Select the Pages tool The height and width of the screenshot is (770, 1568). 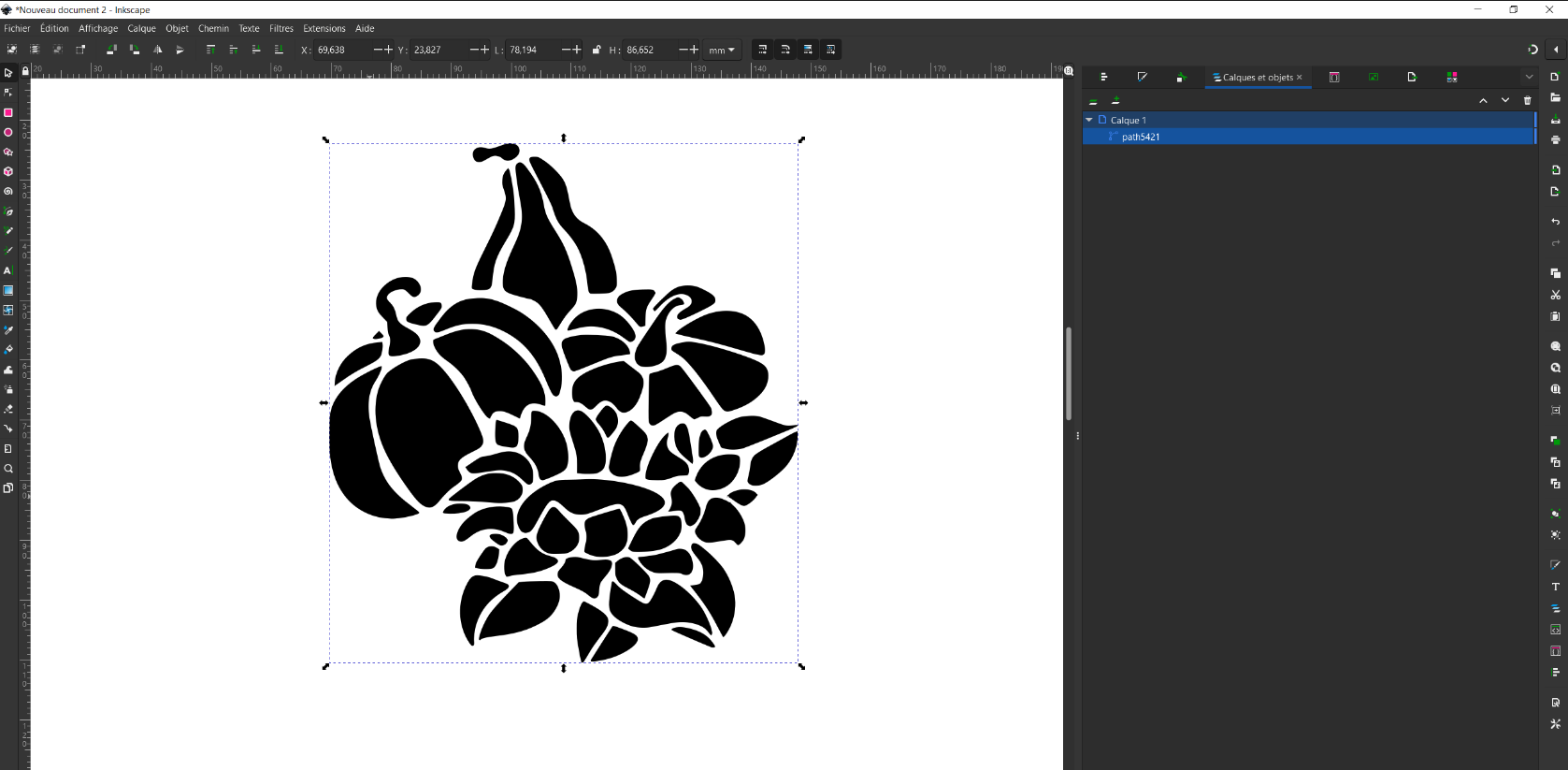coord(8,488)
